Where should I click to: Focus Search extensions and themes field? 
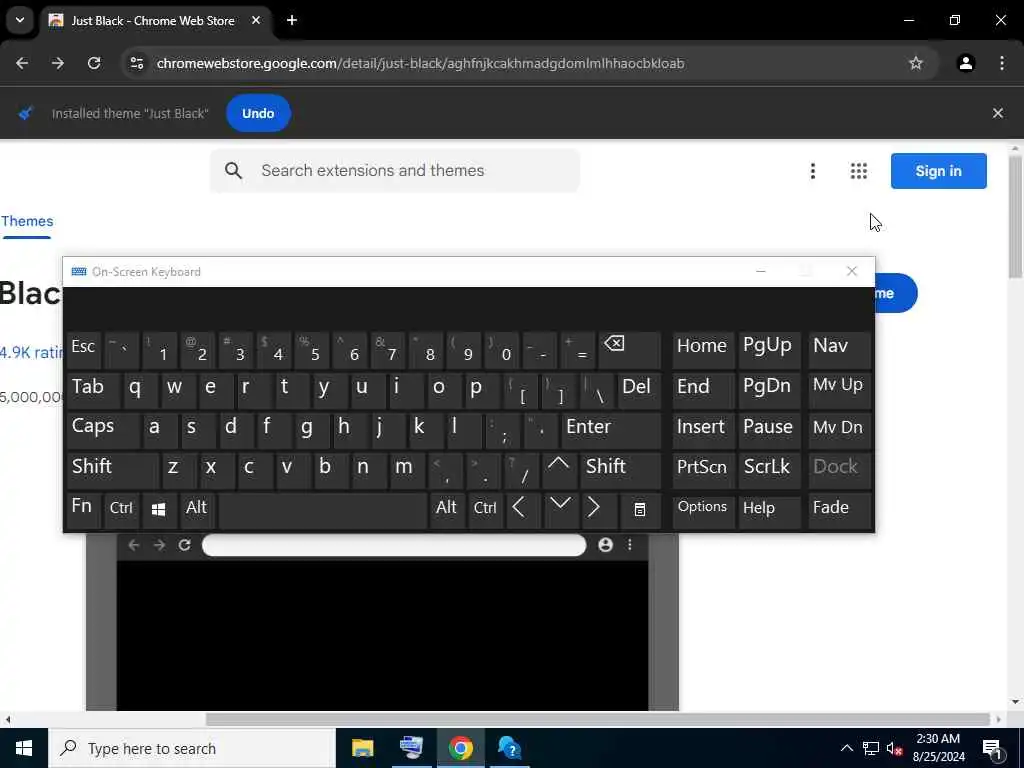(394, 171)
